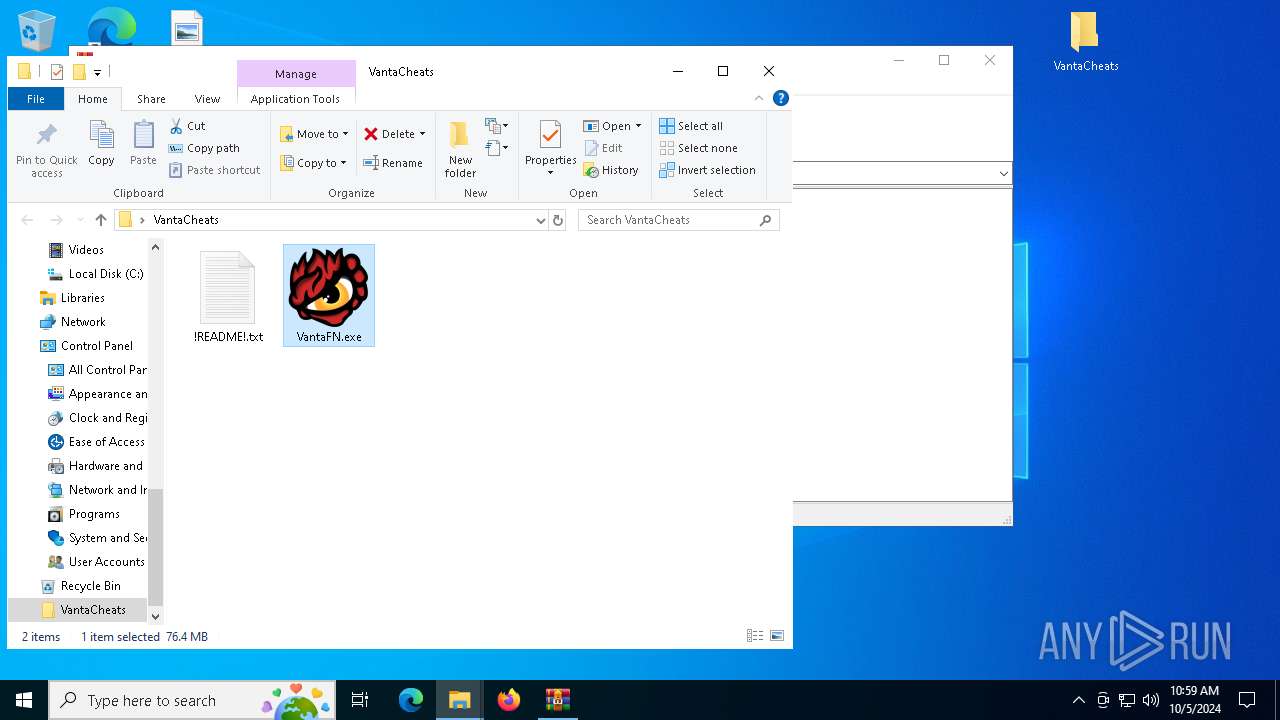This screenshot has width=1280, height=720.
Task: Click the Task View taskbar button
Action: 360,700
